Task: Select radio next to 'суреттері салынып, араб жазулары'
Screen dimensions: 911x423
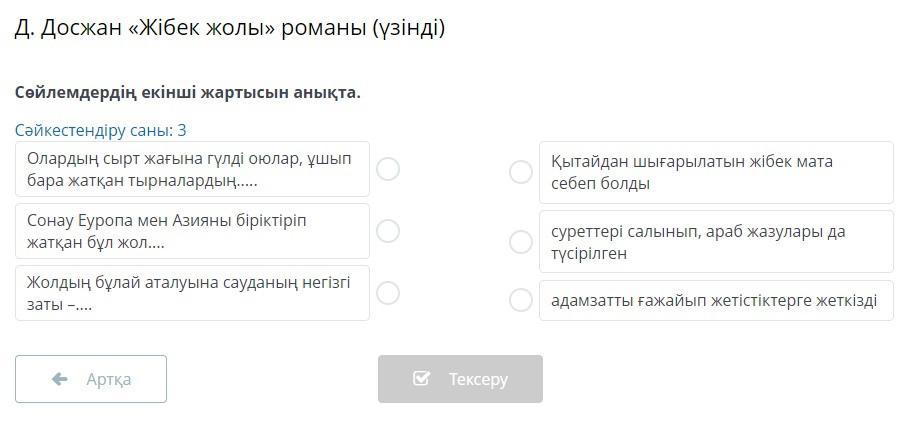Action: click(521, 242)
